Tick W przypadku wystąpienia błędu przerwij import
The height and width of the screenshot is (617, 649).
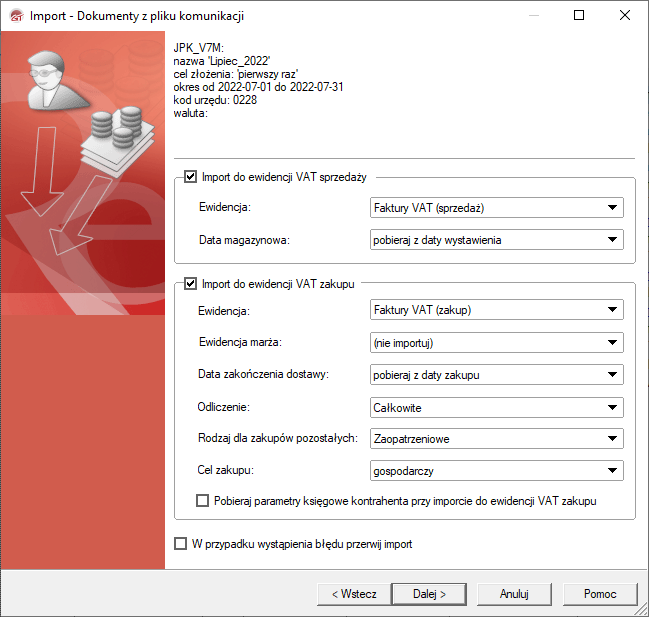[180, 543]
